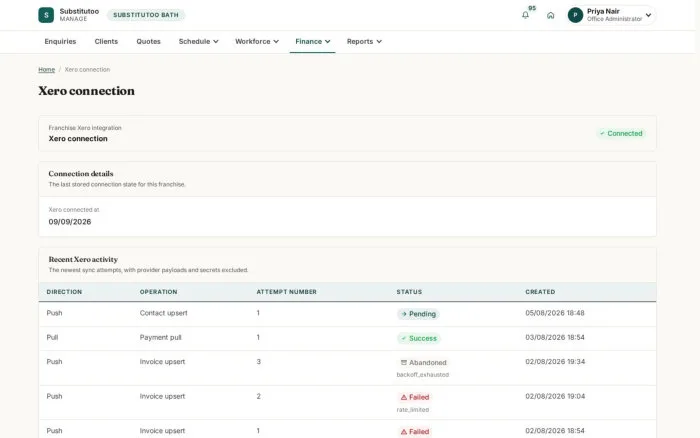Click the Direction column header
The height and width of the screenshot is (438, 700).
[x=64, y=292]
